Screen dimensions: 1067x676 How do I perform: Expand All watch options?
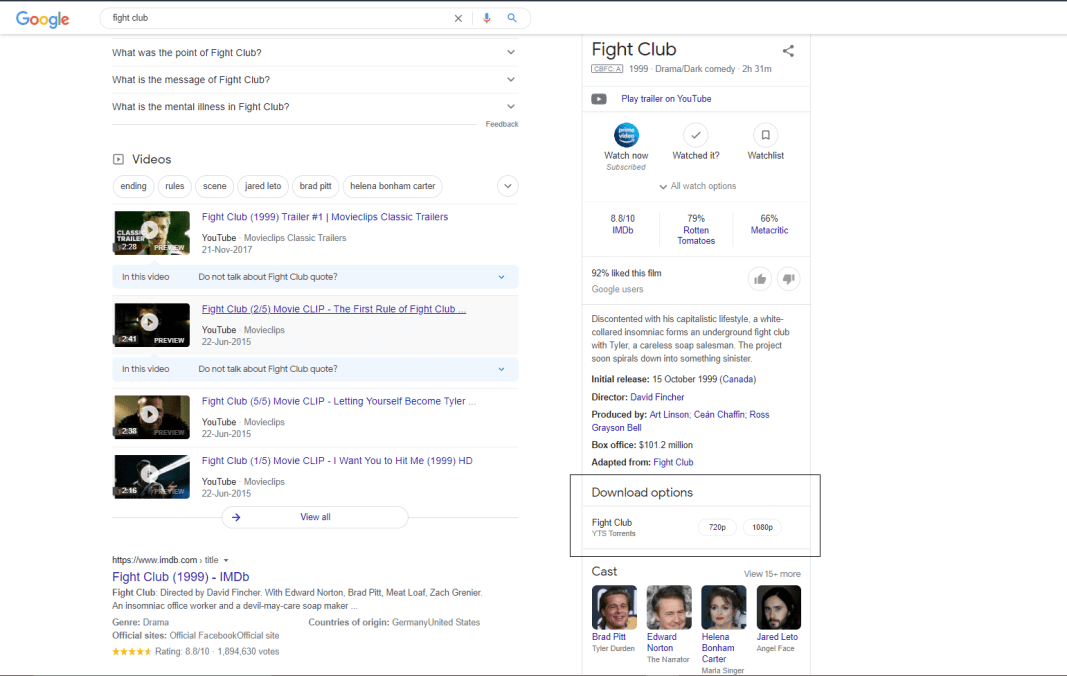(x=697, y=186)
